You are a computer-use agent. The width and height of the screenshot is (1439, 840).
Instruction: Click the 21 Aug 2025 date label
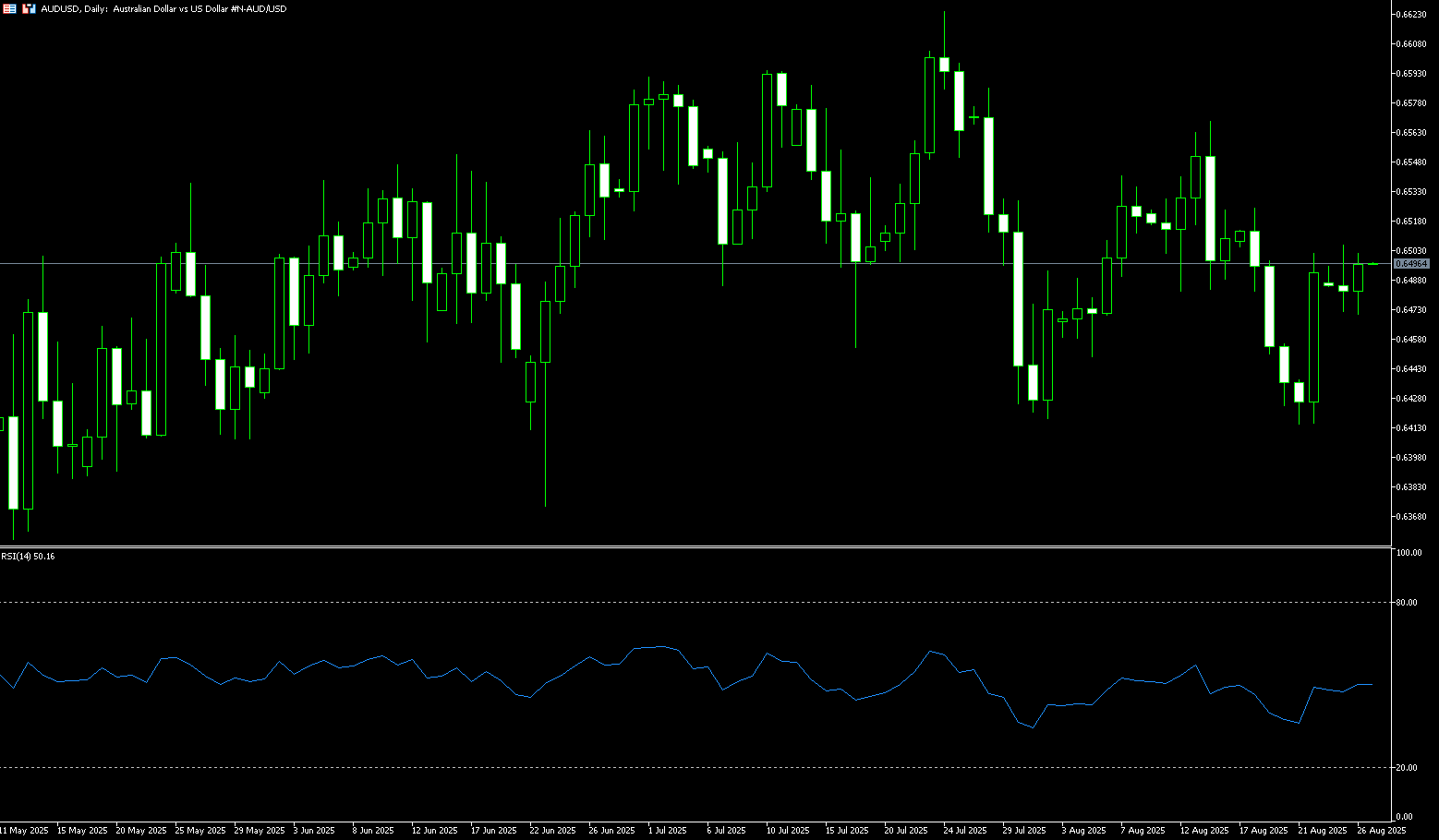pyautogui.click(x=1323, y=831)
